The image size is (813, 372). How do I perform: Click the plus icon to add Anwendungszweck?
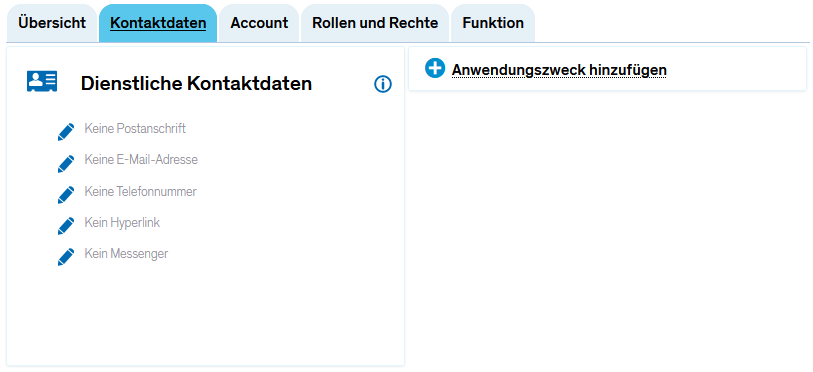pos(435,68)
